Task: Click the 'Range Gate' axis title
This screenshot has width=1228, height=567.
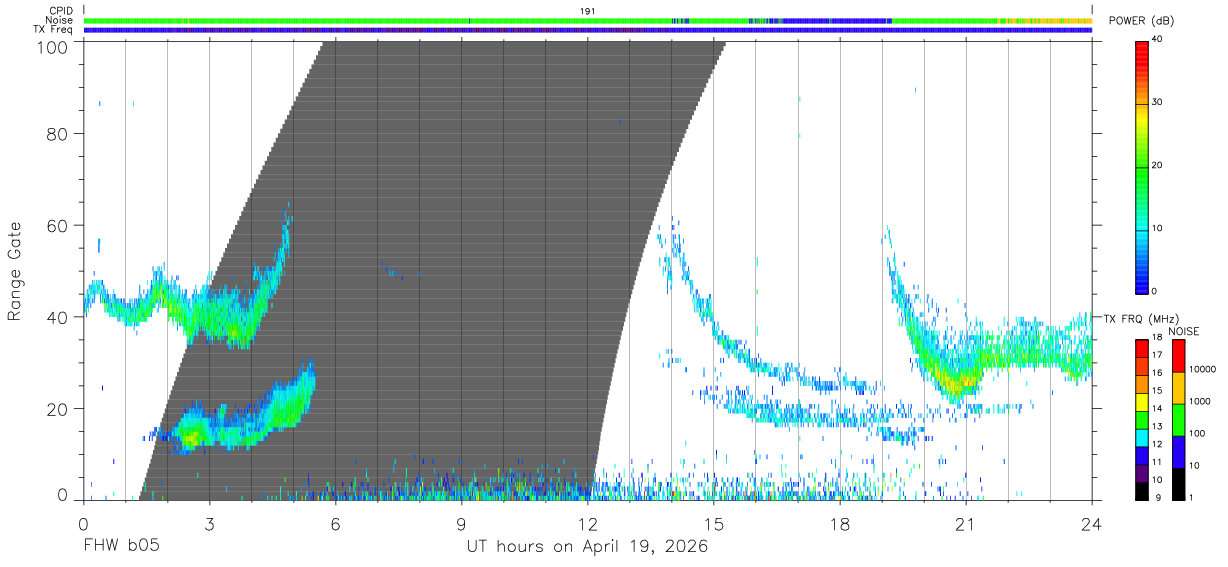Action: (x=15, y=270)
